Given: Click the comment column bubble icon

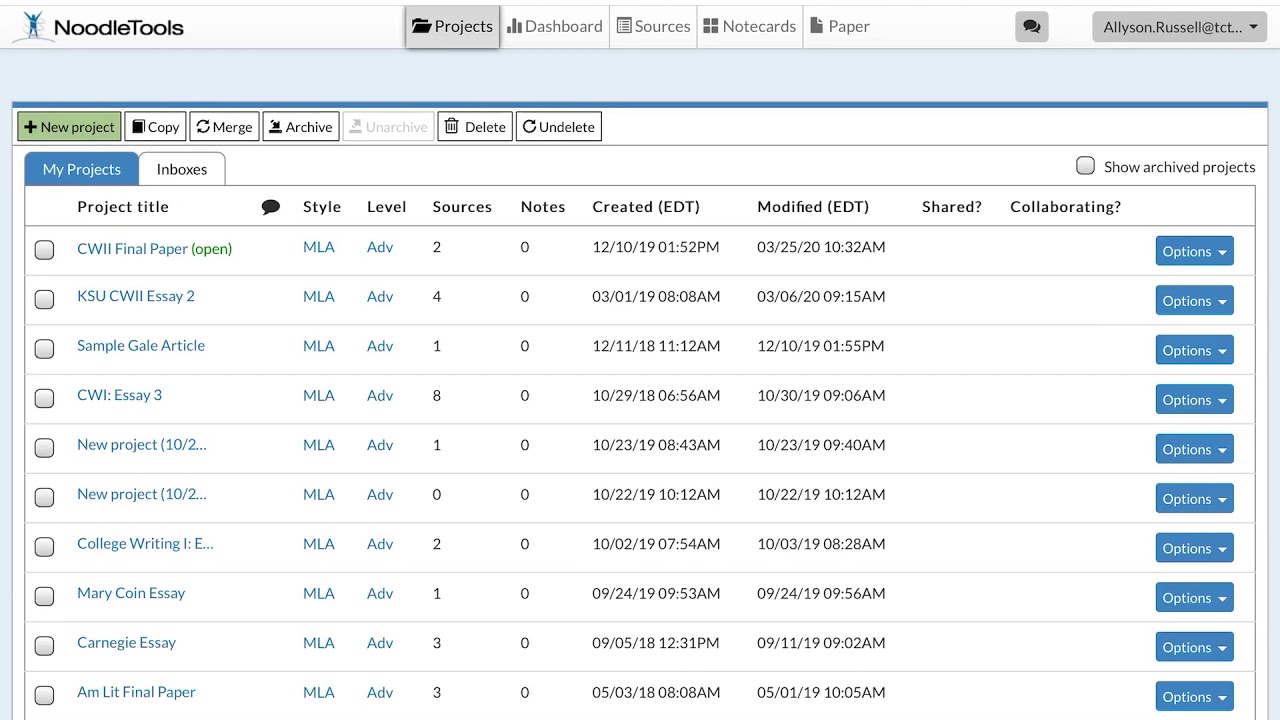Looking at the screenshot, I should (270, 207).
